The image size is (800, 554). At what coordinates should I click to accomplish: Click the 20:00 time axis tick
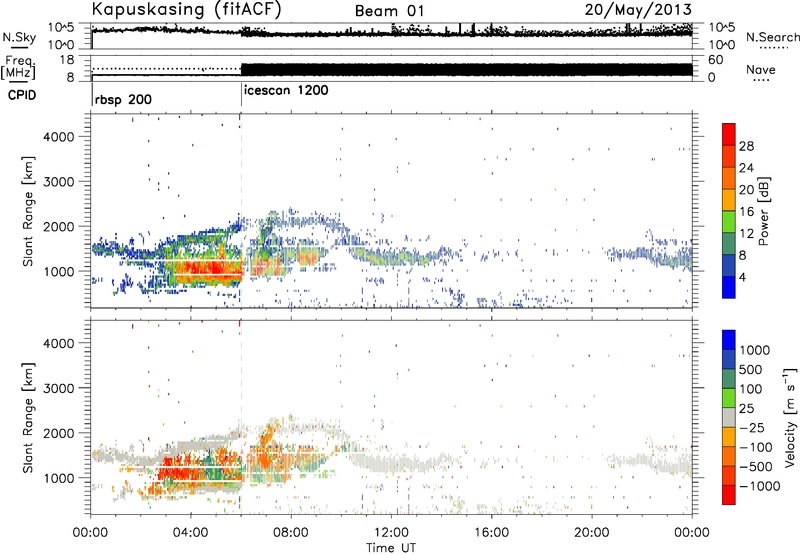591,533
